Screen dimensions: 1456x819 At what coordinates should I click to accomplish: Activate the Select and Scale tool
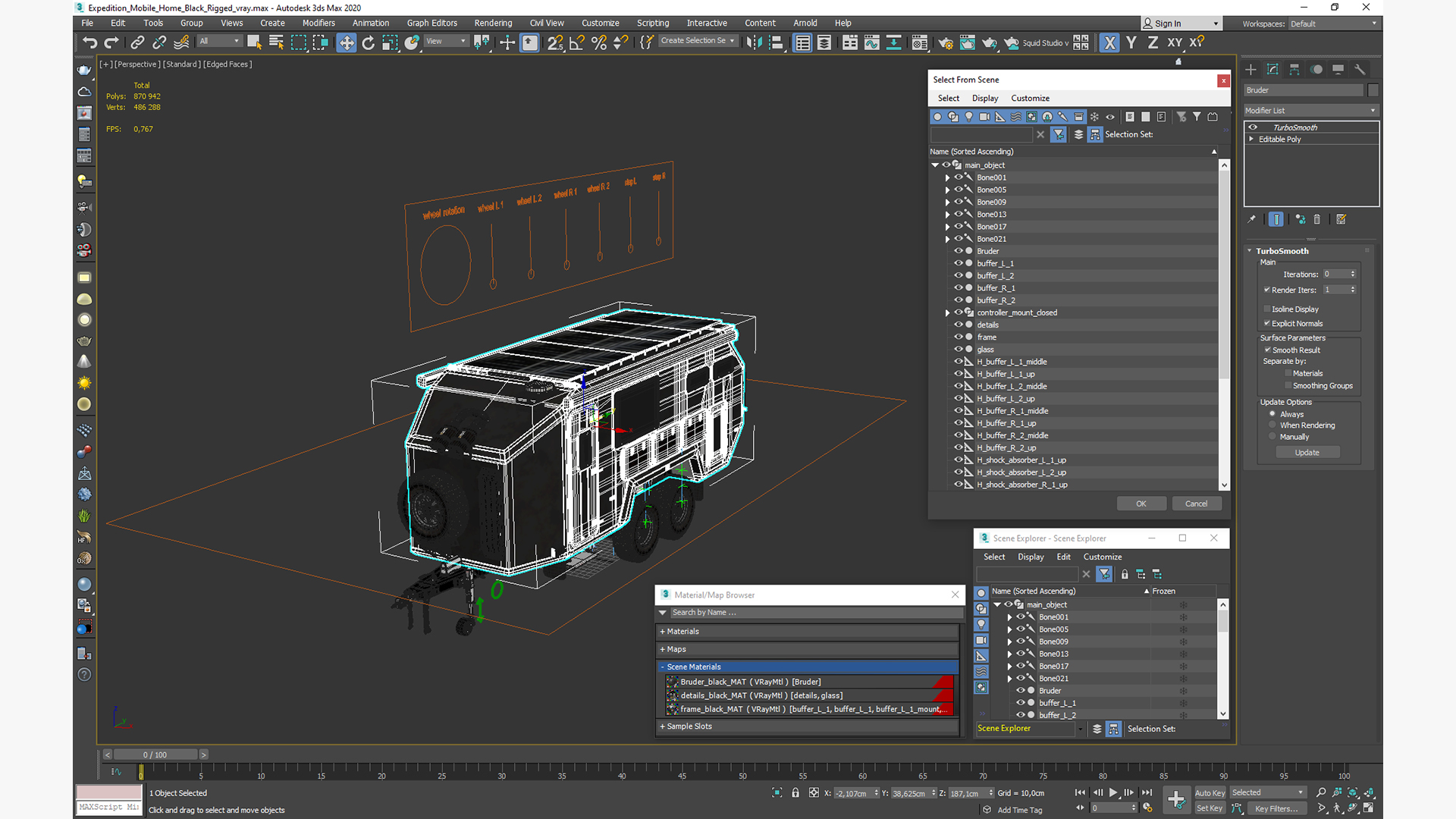390,42
